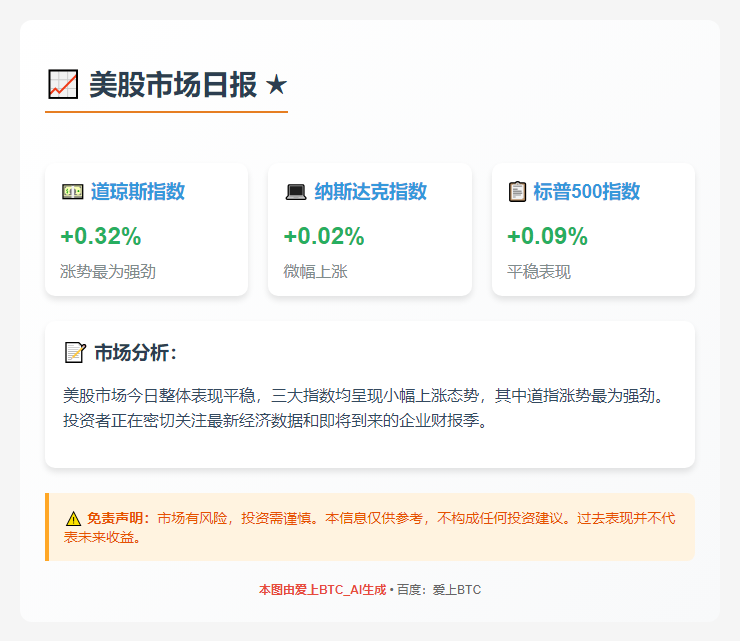This screenshot has width=740, height=641.
Task: Click the 平稳表现 caption
Action: pyautogui.click(x=539, y=272)
